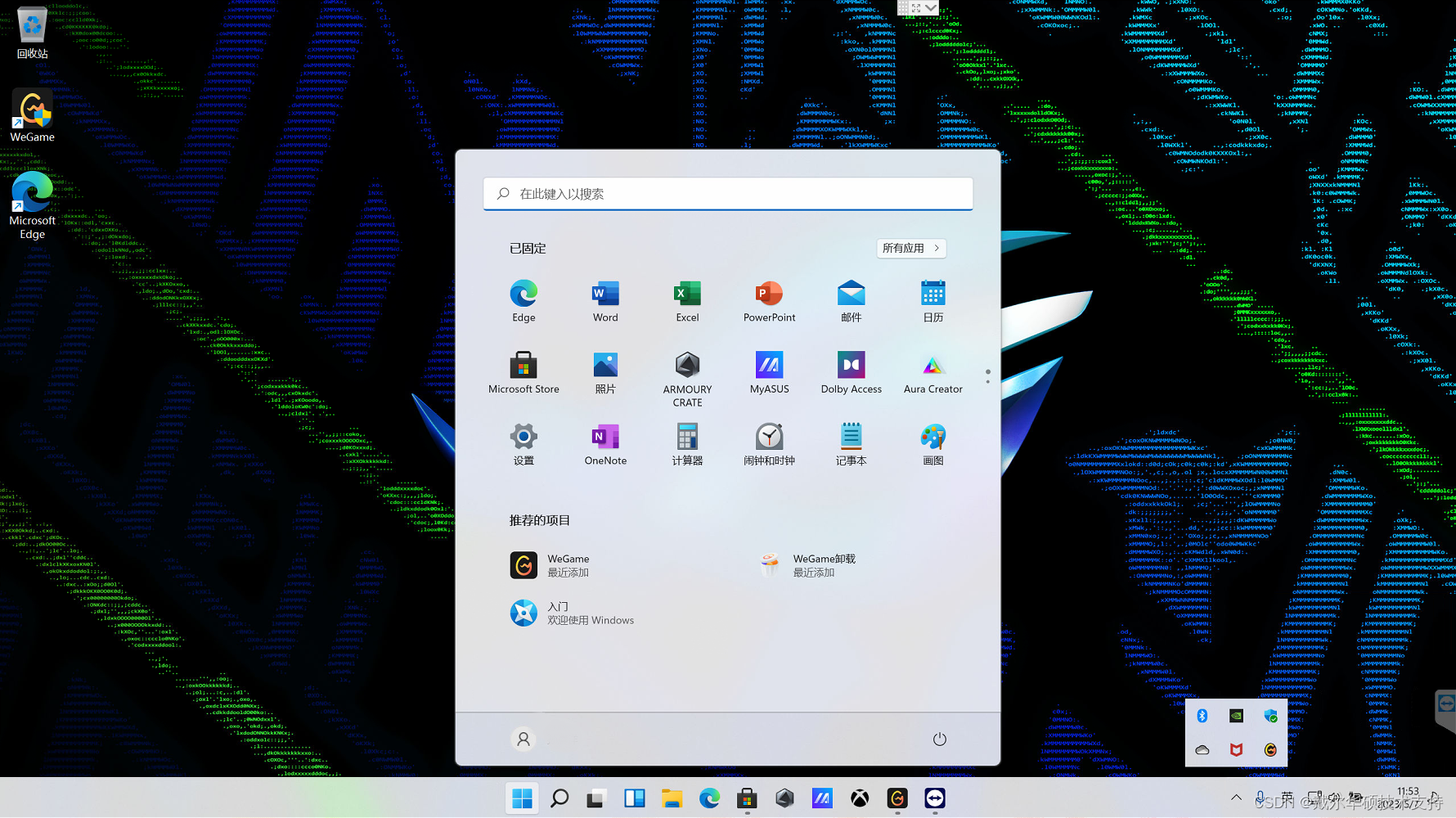The image size is (1456, 818).
Task: Open the 计算器 calculator app
Action: (687, 444)
